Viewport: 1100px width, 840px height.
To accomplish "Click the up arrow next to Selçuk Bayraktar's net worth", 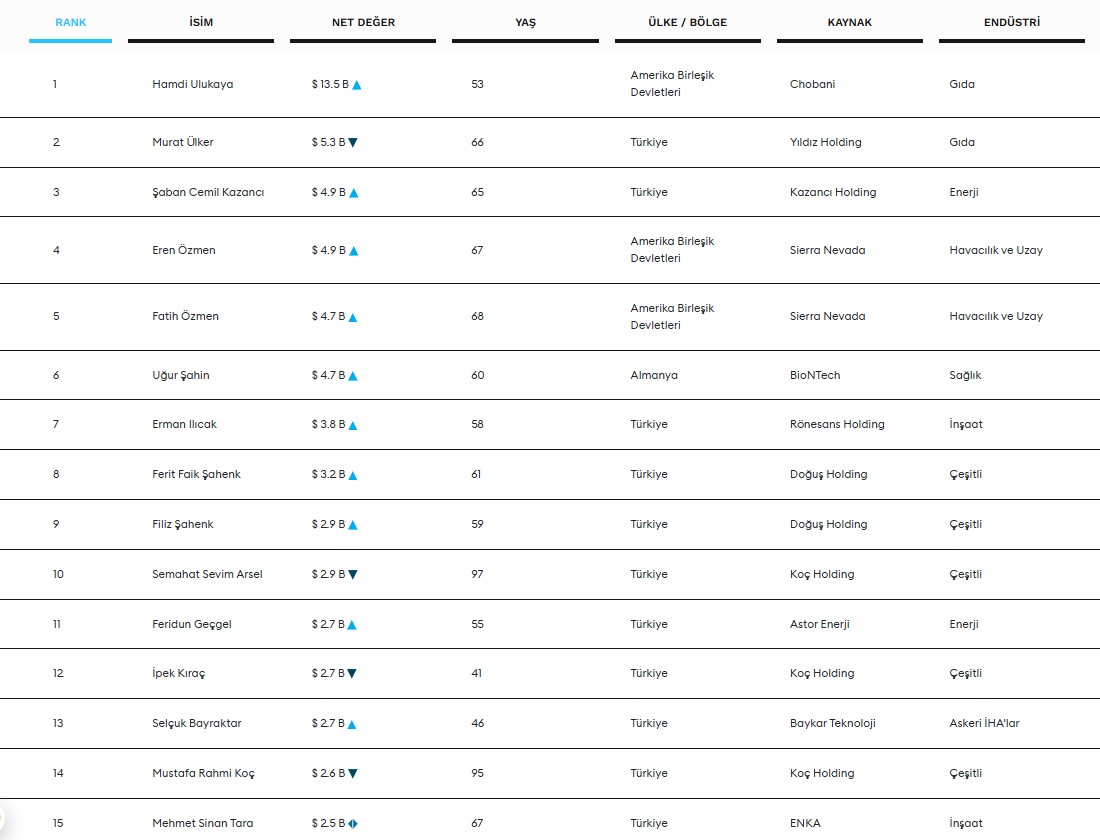I will 352,724.
